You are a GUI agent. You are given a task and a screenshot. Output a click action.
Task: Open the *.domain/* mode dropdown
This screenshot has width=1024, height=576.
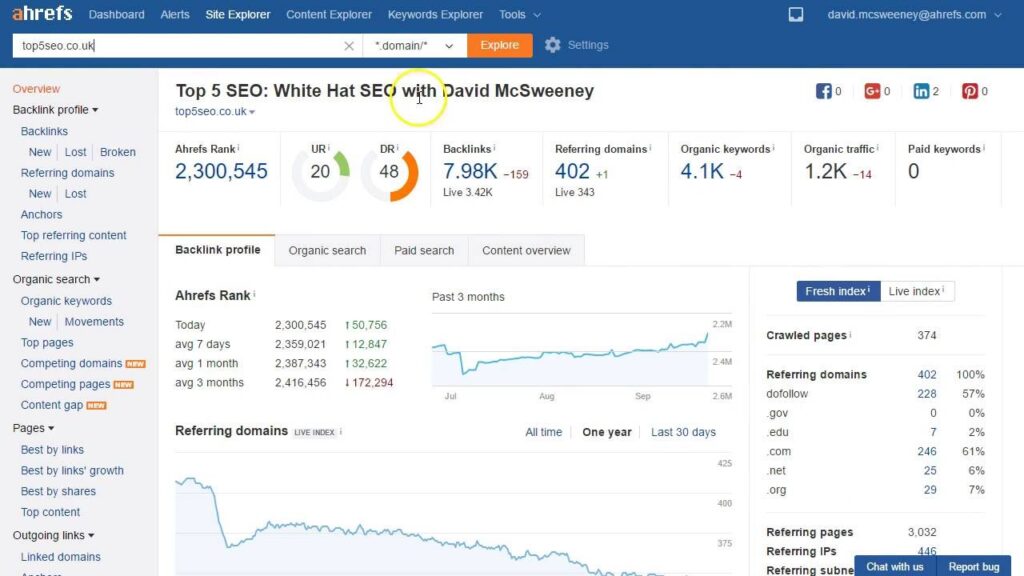(x=415, y=46)
